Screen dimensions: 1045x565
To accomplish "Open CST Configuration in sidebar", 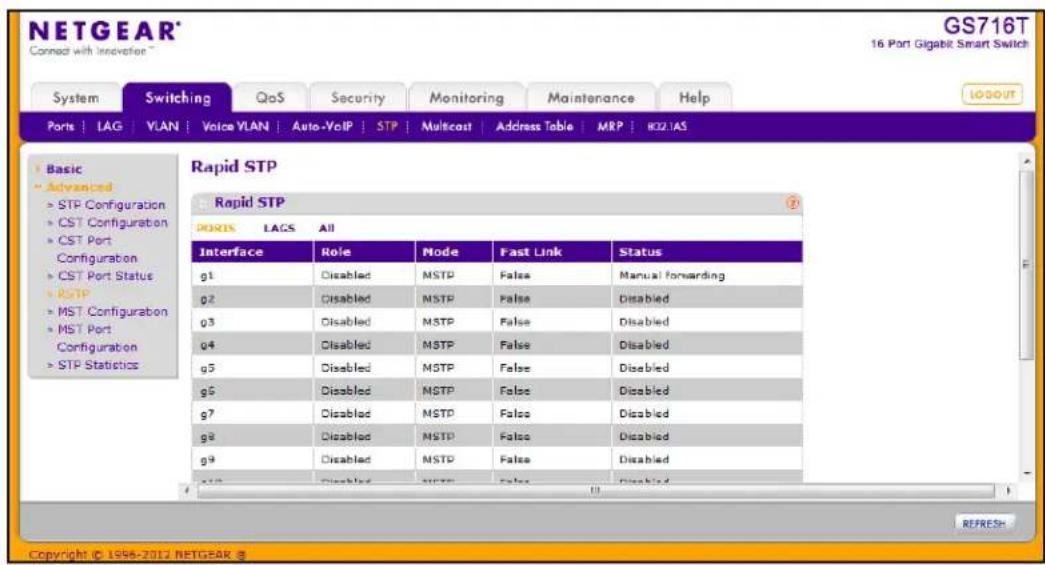I will click(x=113, y=223).
